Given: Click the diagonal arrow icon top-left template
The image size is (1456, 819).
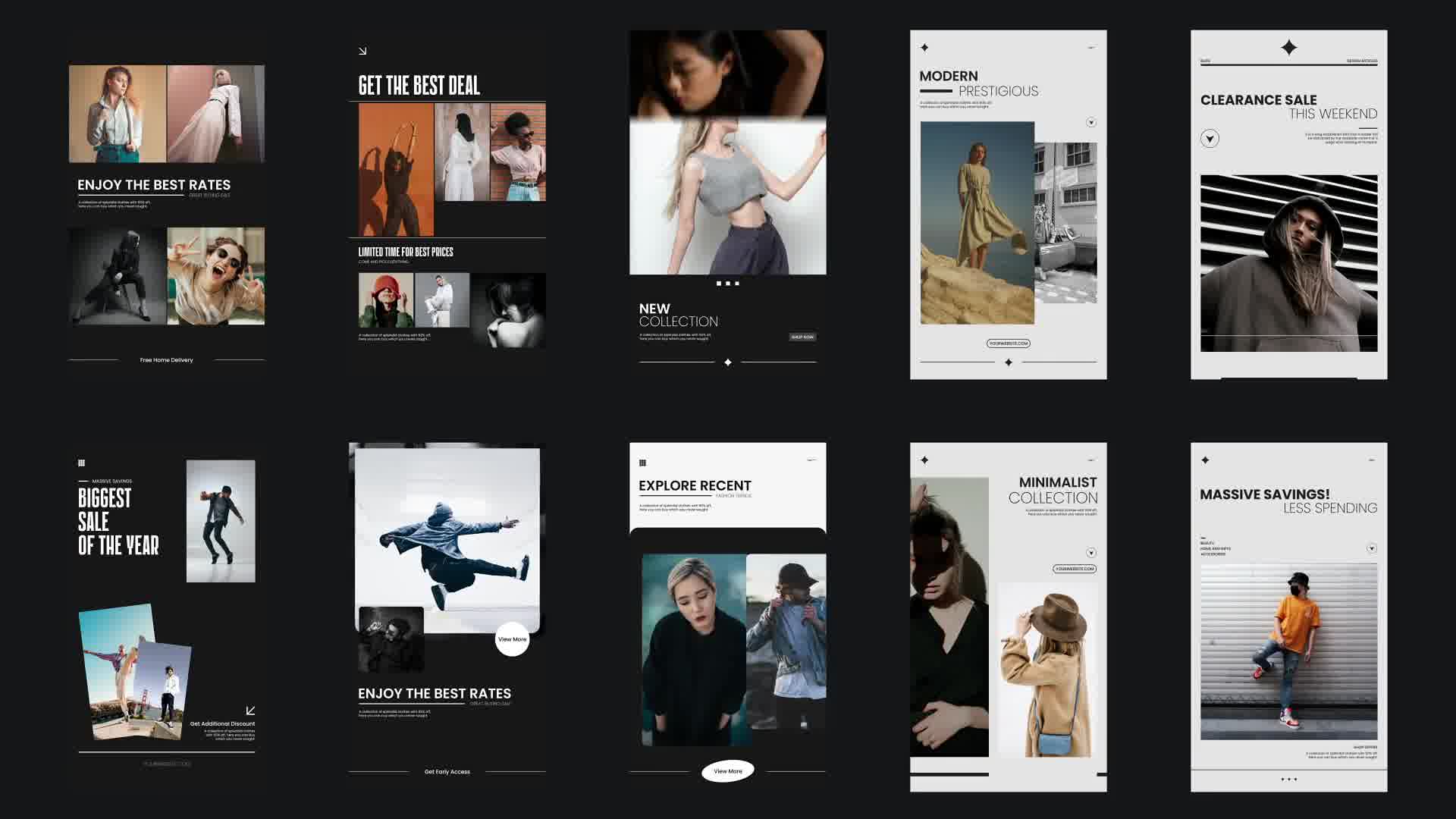Looking at the screenshot, I should click(363, 51).
